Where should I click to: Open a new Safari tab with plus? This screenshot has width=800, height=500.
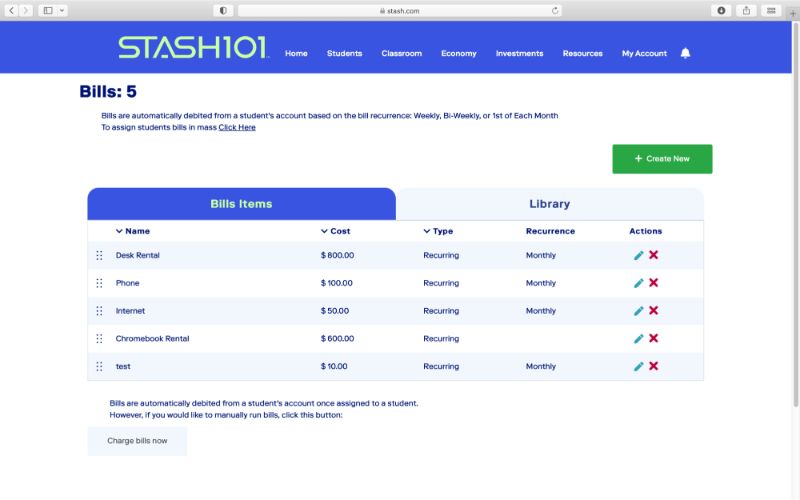[x=793, y=14]
